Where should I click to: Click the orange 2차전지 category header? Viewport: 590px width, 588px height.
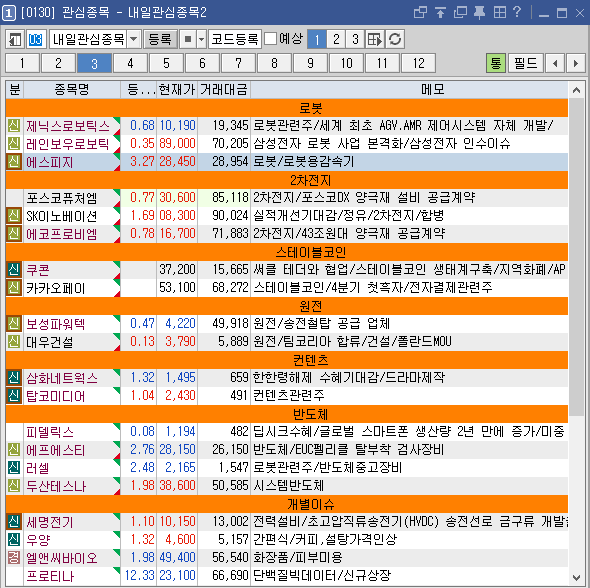(x=287, y=180)
